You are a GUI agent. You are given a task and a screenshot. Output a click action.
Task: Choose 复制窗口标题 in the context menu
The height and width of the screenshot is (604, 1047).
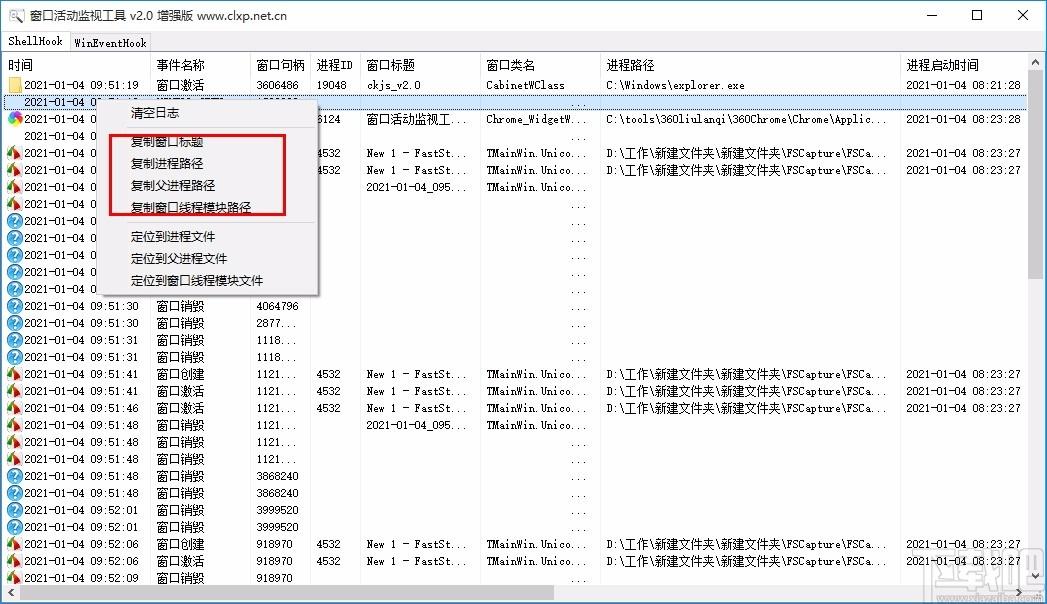[x=167, y=141]
